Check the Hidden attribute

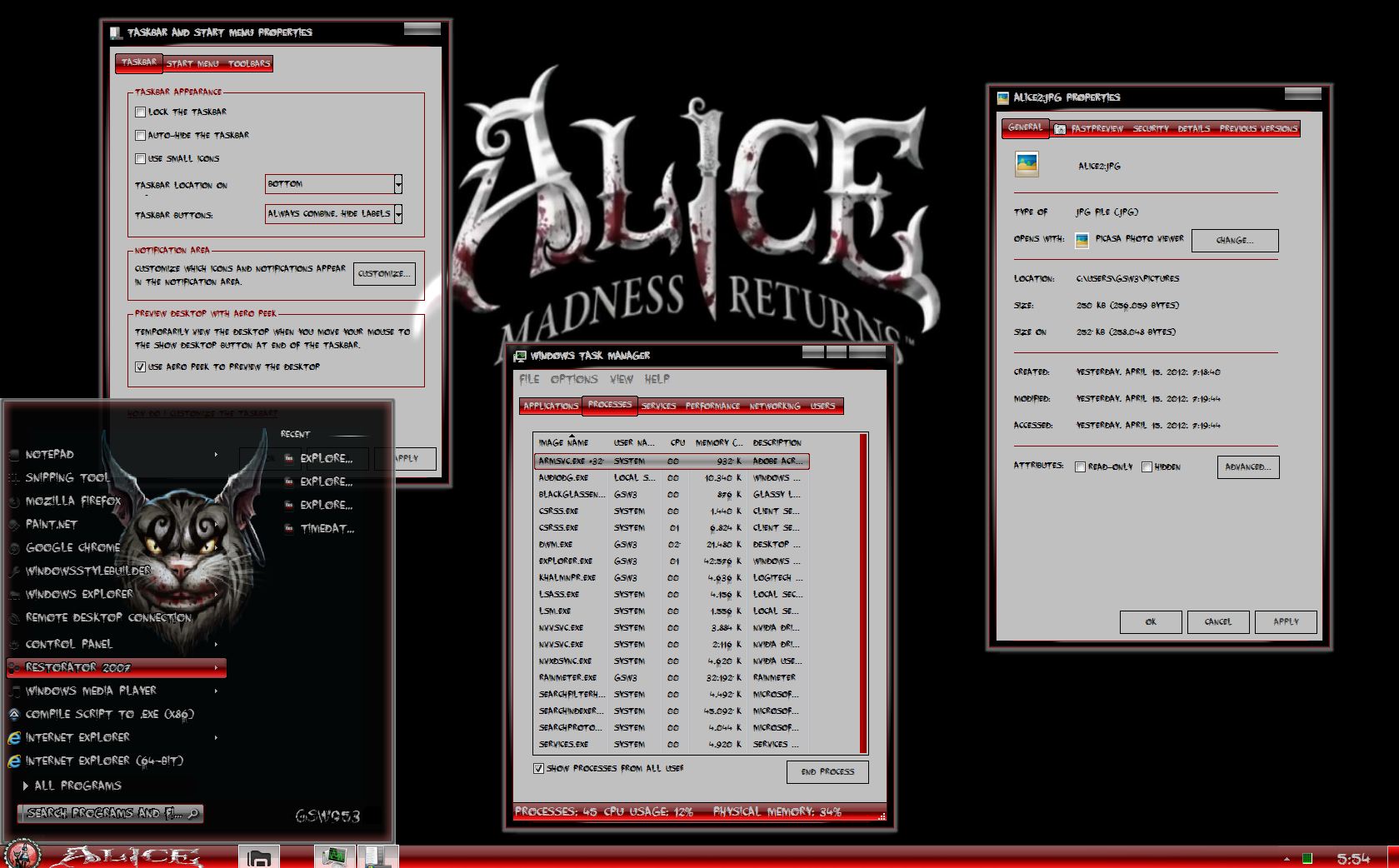coord(1147,467)
